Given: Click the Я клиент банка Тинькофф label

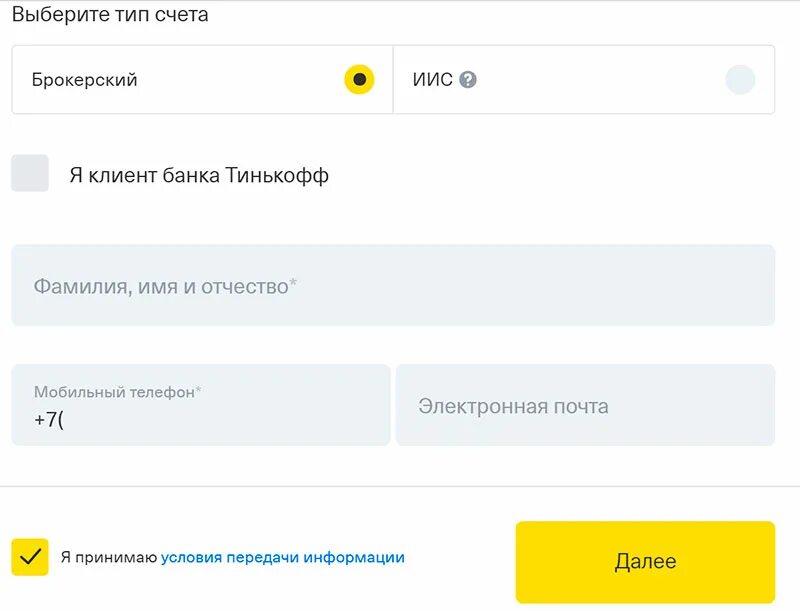Looking at the screenshot, I should (198, 176).
